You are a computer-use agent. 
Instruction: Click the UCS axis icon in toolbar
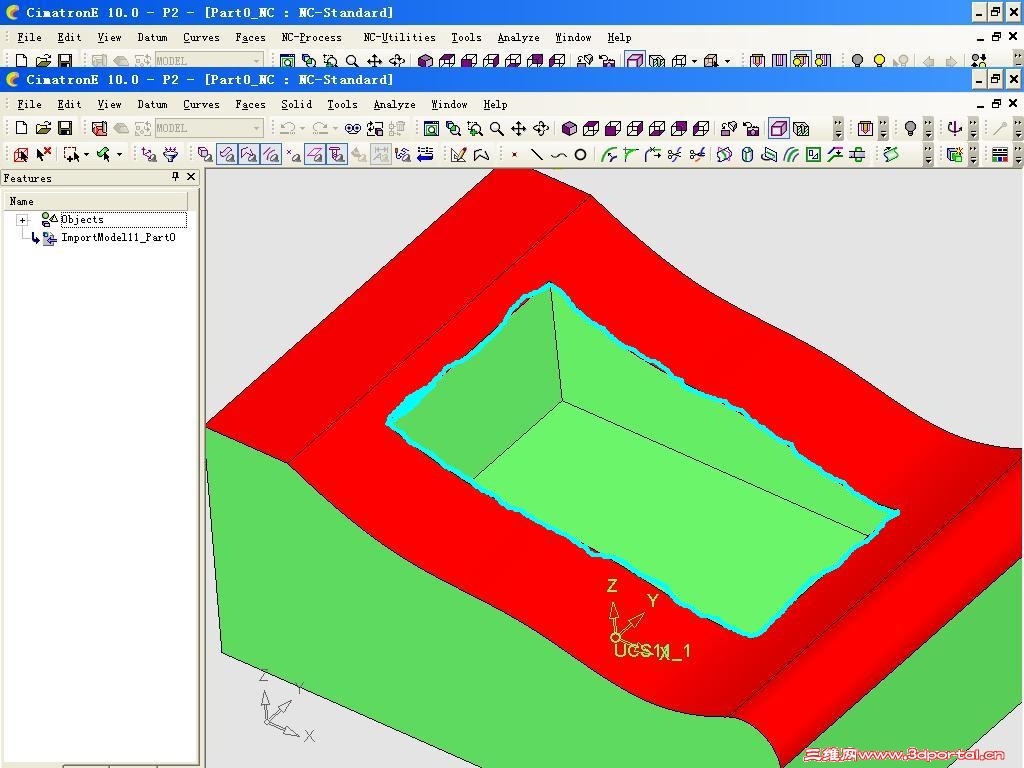(x=954, y=129)
